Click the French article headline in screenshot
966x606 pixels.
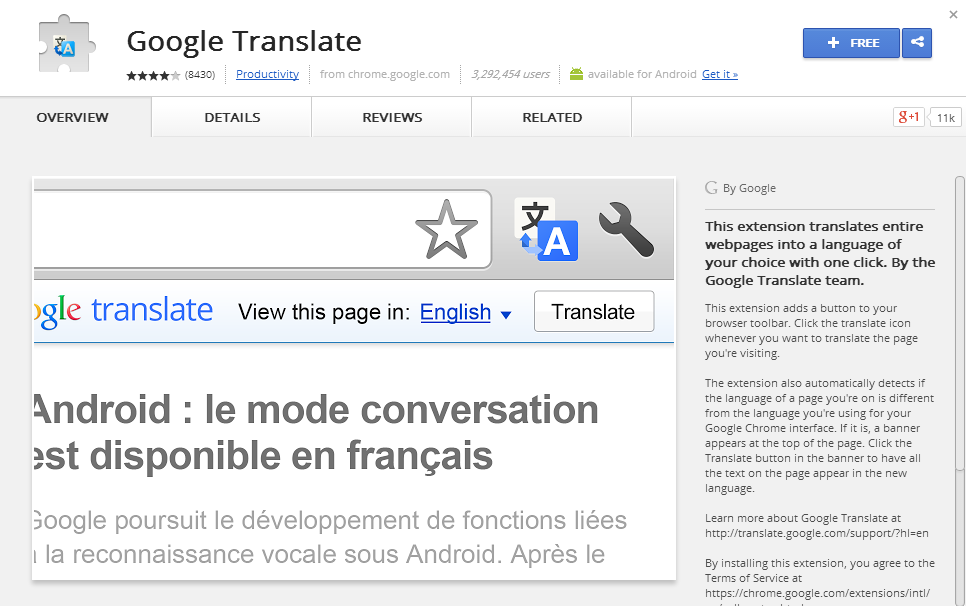pyautogui.click(x=315, y=433)
